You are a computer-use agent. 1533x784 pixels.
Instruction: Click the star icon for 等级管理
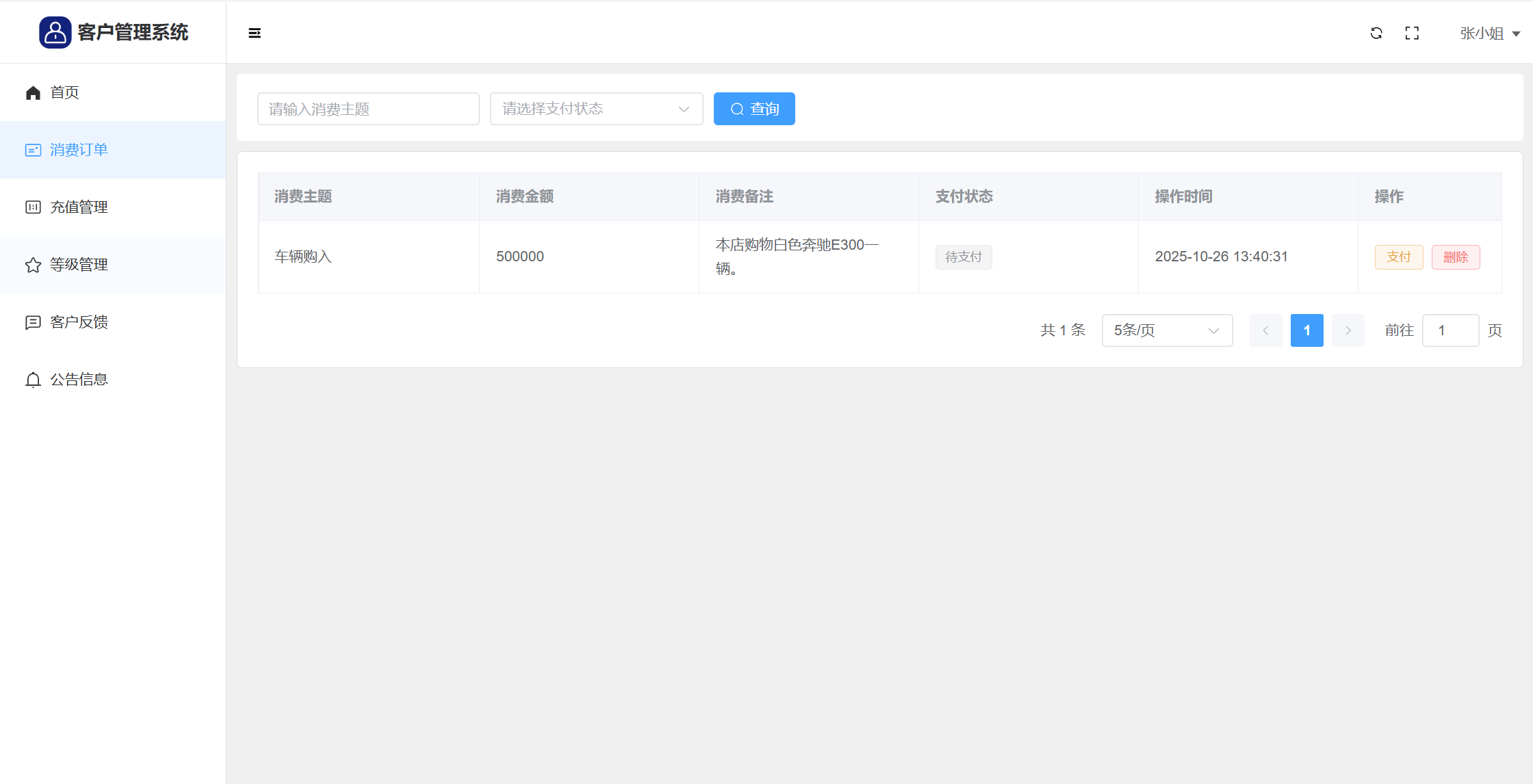coord(33,265)
